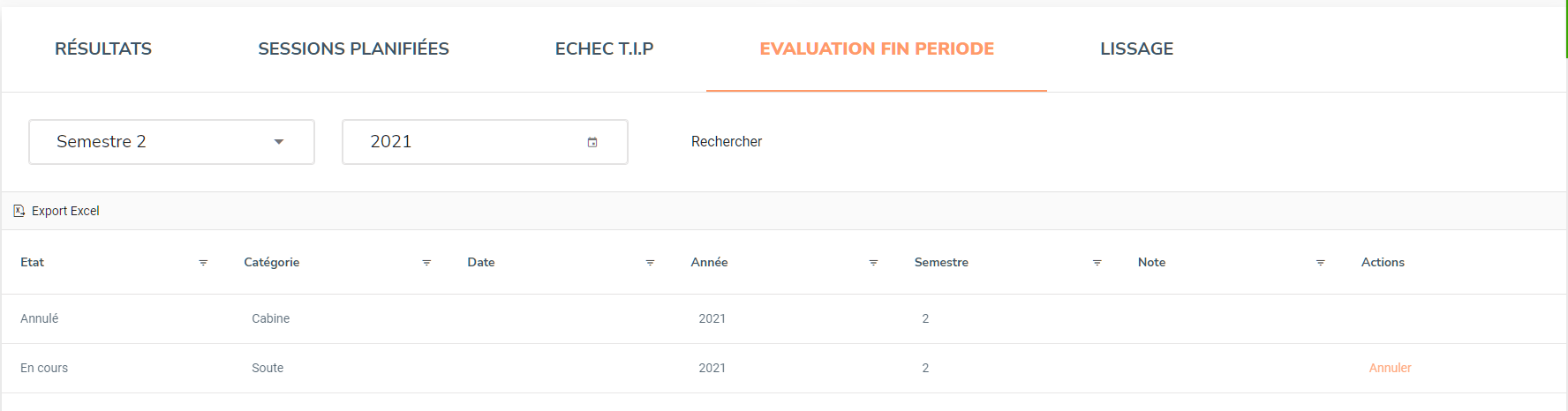Open the Catégorie column filter icon

pyautogui.click(x=426, y=263)
